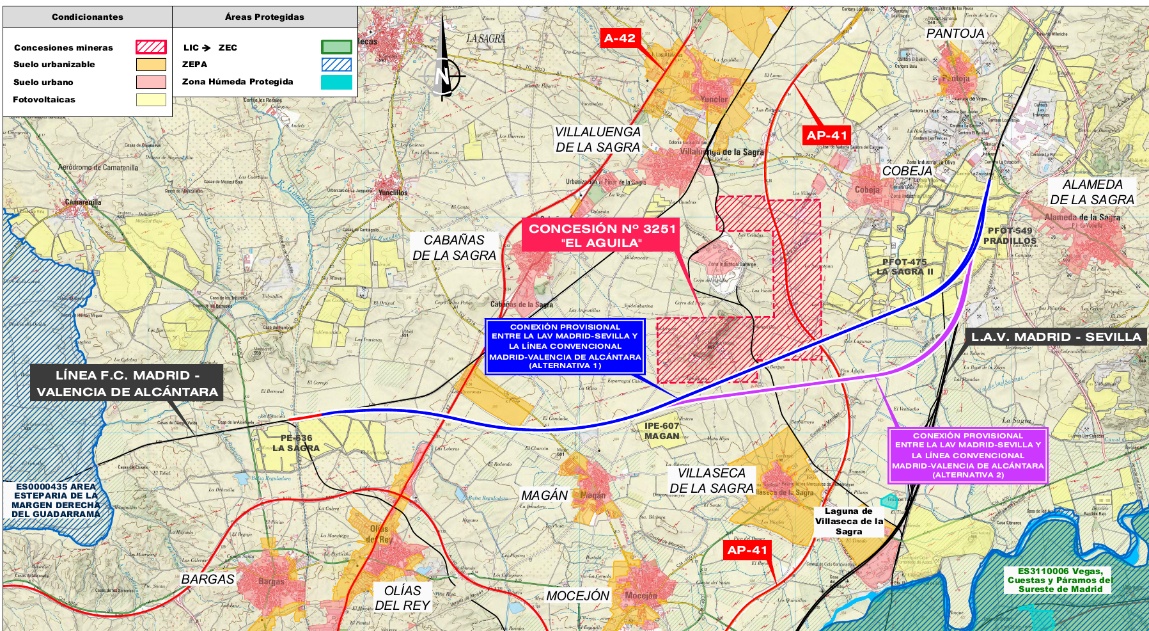This screenshot has height=631, width=1149.
Task: Click the BARGAS town label
Action: click(x=207, y=579)
